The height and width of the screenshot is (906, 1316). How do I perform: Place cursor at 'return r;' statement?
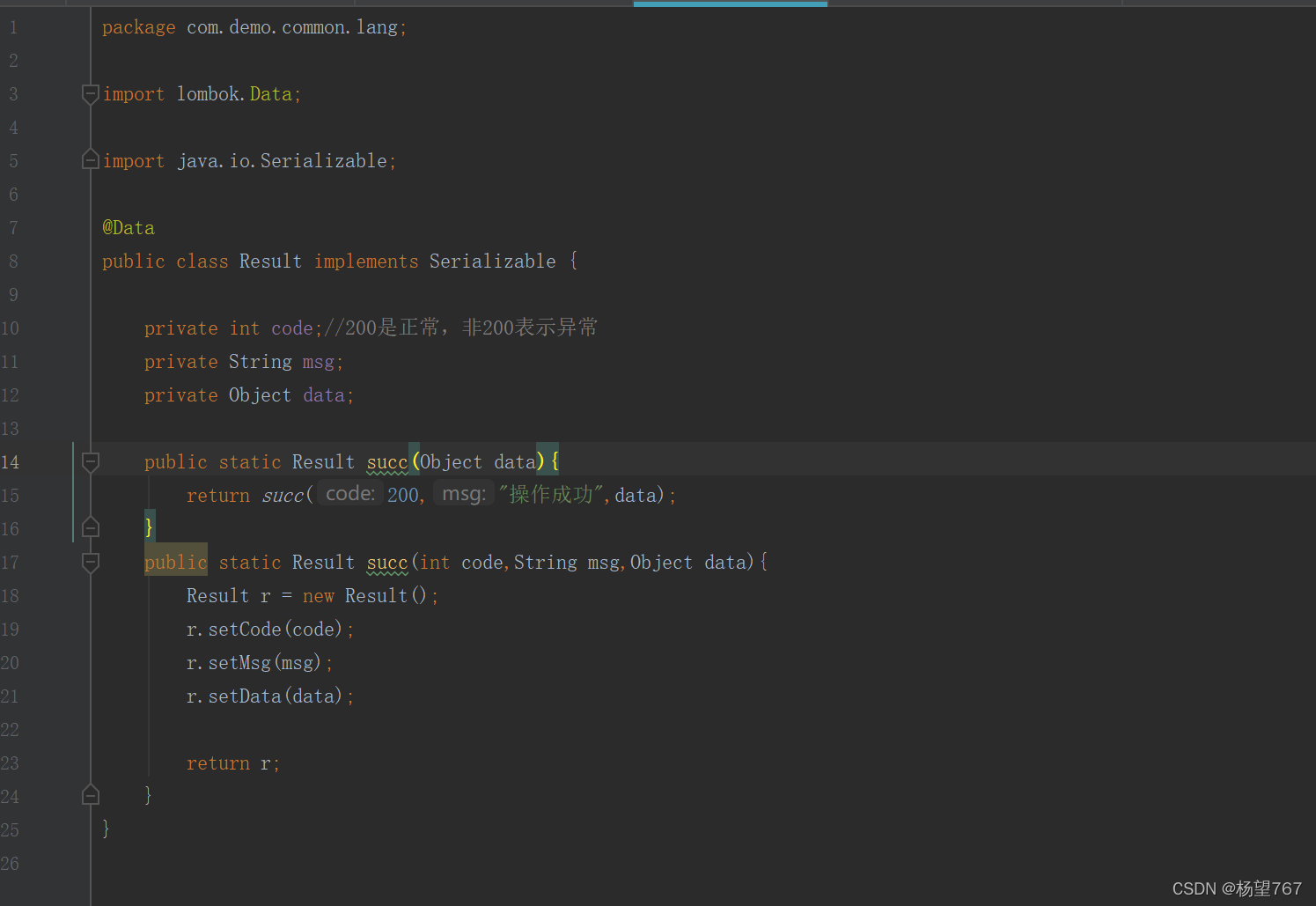tap(232, 763)
